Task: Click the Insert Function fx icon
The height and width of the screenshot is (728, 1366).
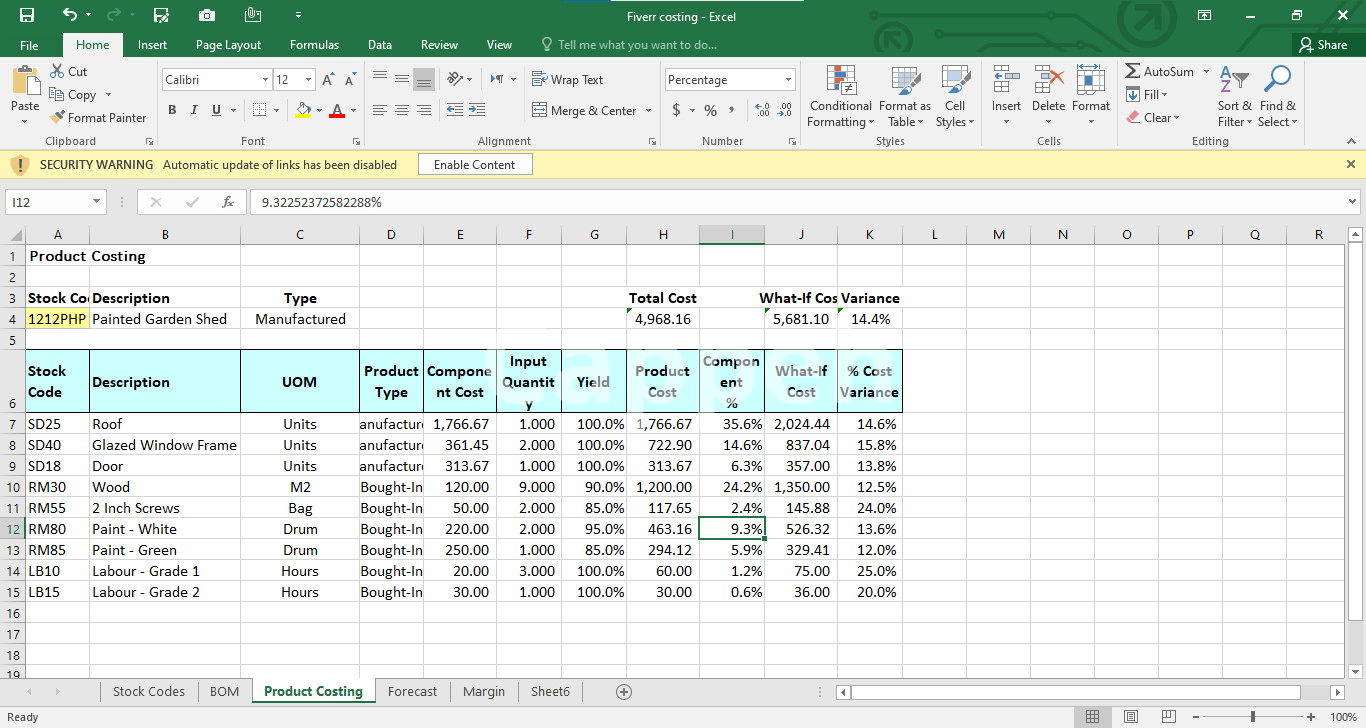Action: [228, 202]
